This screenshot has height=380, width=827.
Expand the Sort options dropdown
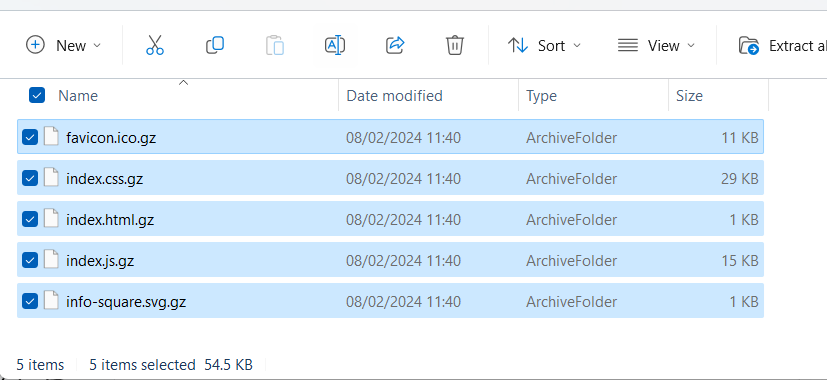pyautogui.click(x=544, y=45)
